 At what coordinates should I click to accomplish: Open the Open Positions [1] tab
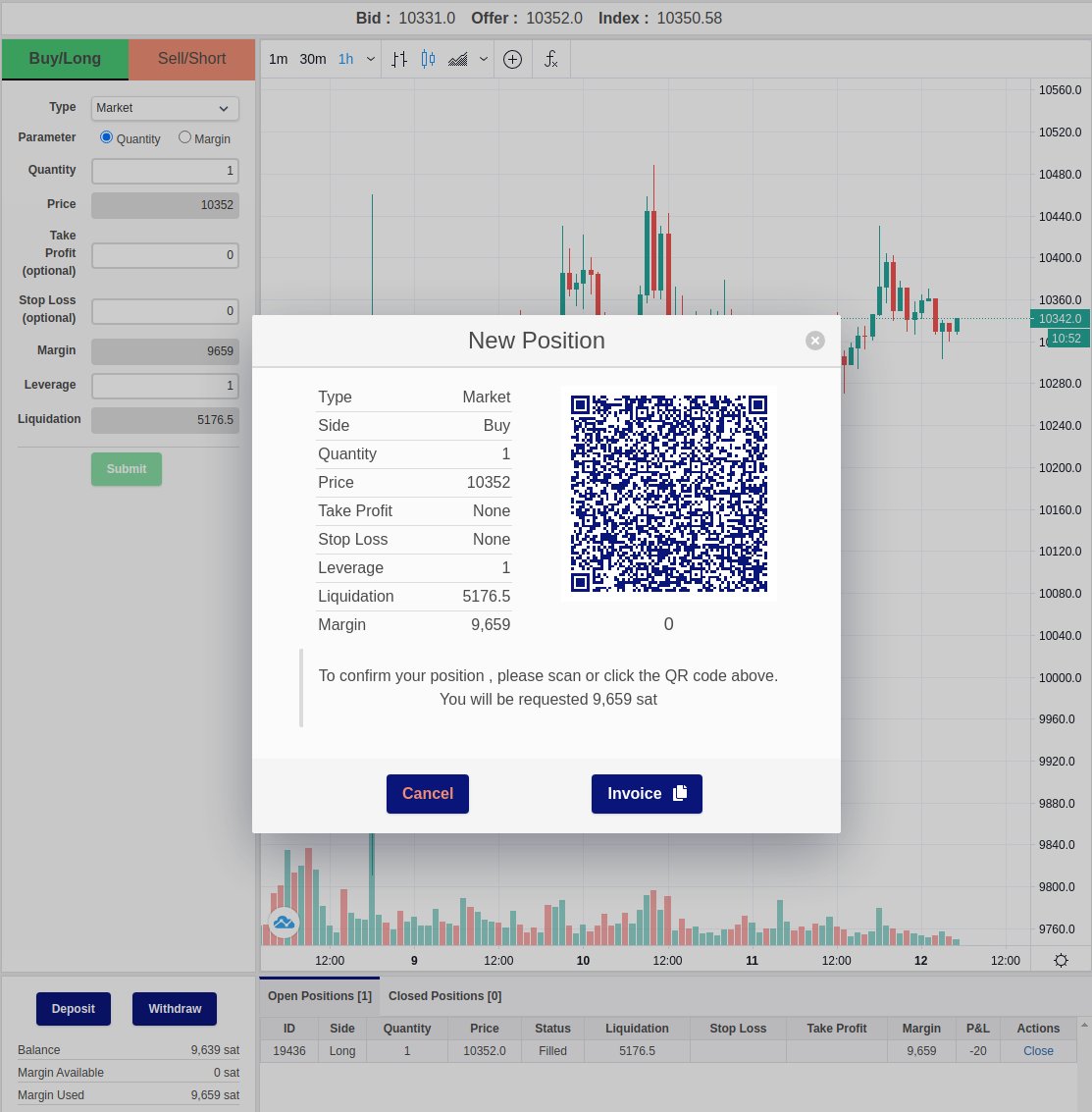[x=320, y=995]
